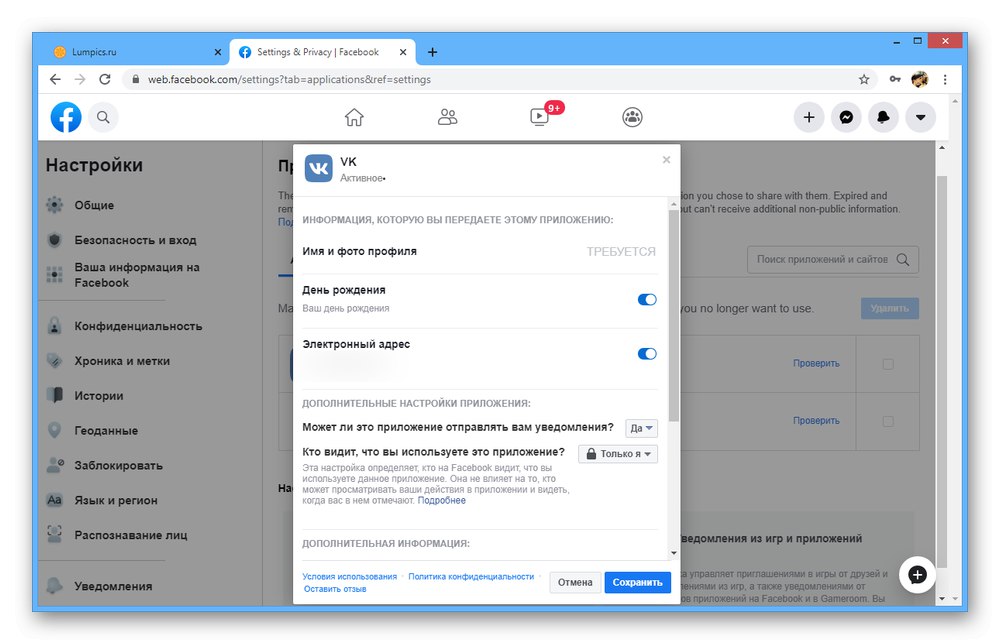Open Chrome three-dot menu

[945, 79]
